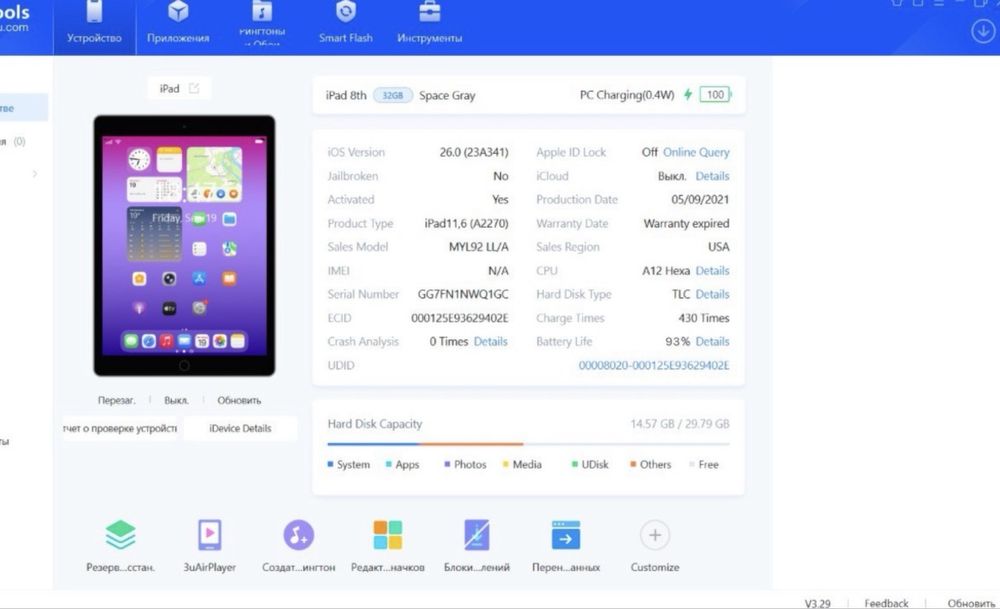Open Crash Analysis Details link
The image size is (1000, 609).
490,341
